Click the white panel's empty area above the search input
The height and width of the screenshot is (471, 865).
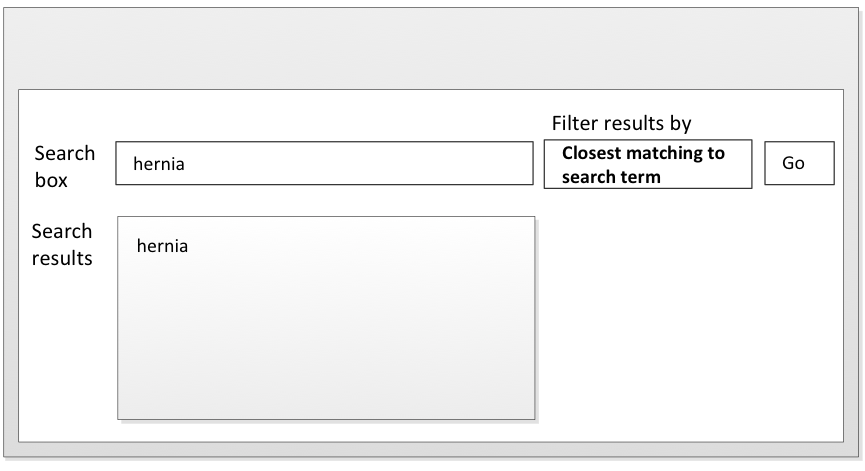[x=324, y=116]
